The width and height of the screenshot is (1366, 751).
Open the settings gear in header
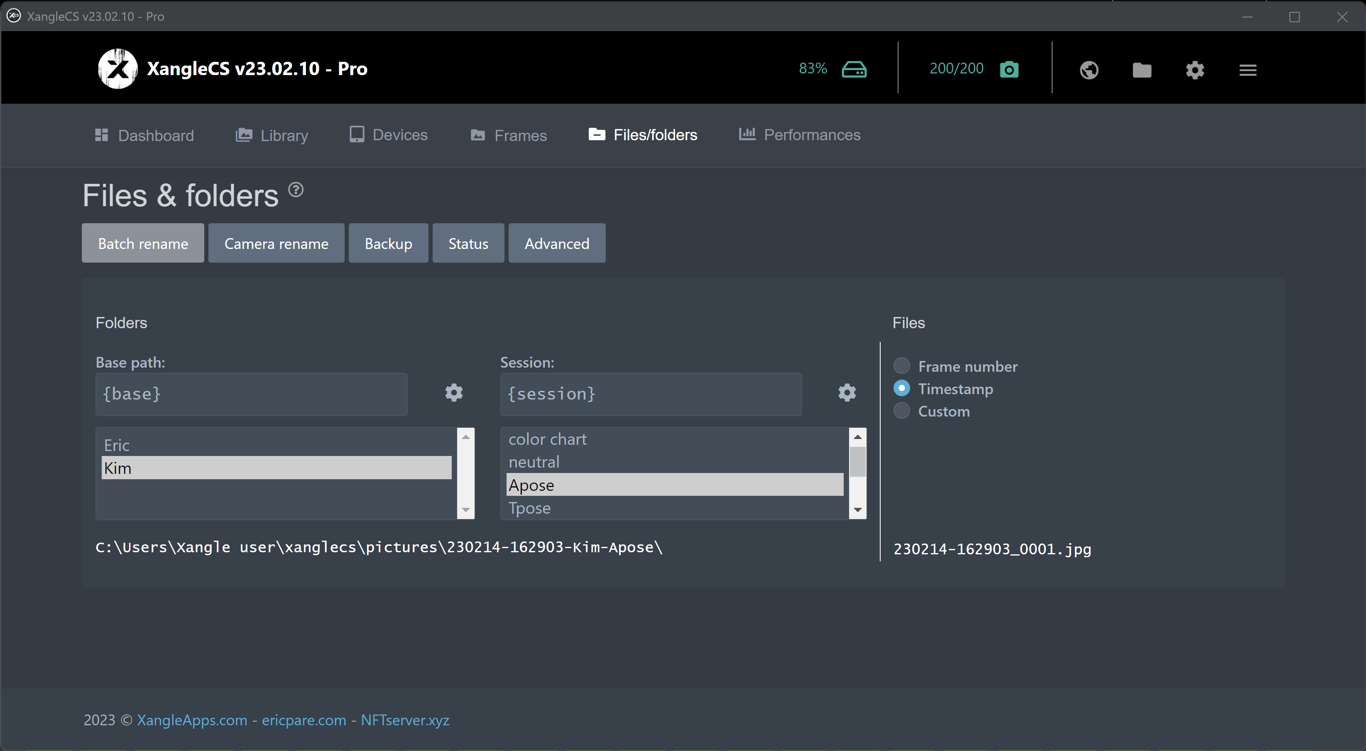point(1195,70)
